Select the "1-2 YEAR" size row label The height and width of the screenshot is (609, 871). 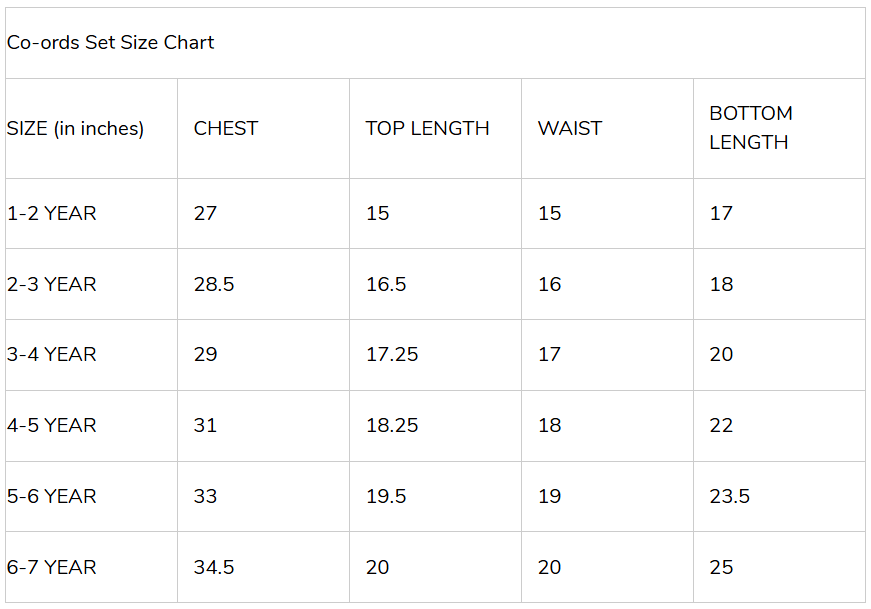coord(52,214)
